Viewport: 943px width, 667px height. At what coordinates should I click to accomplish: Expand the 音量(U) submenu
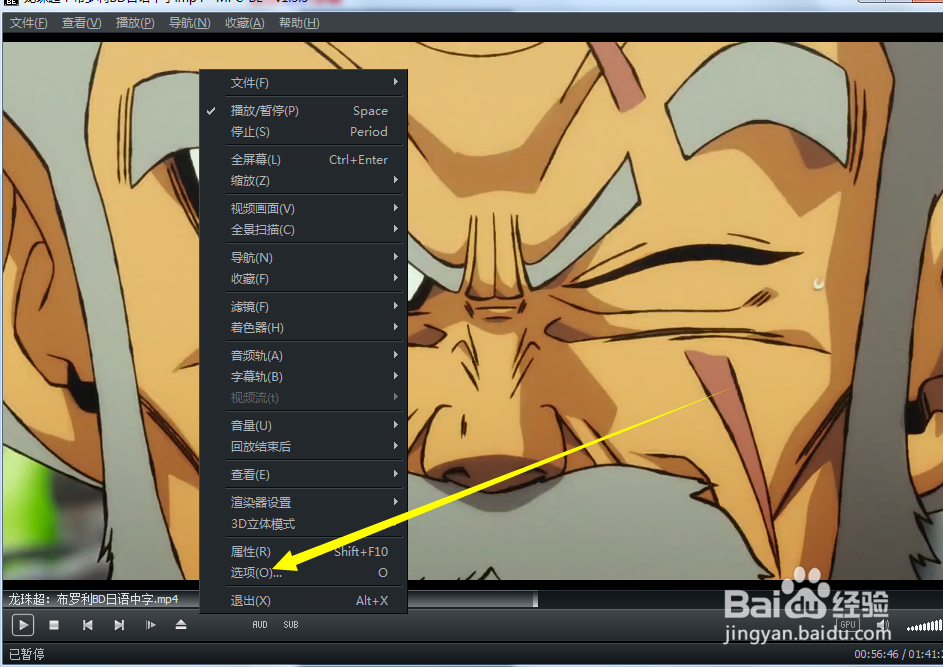(x=304, y=426)
